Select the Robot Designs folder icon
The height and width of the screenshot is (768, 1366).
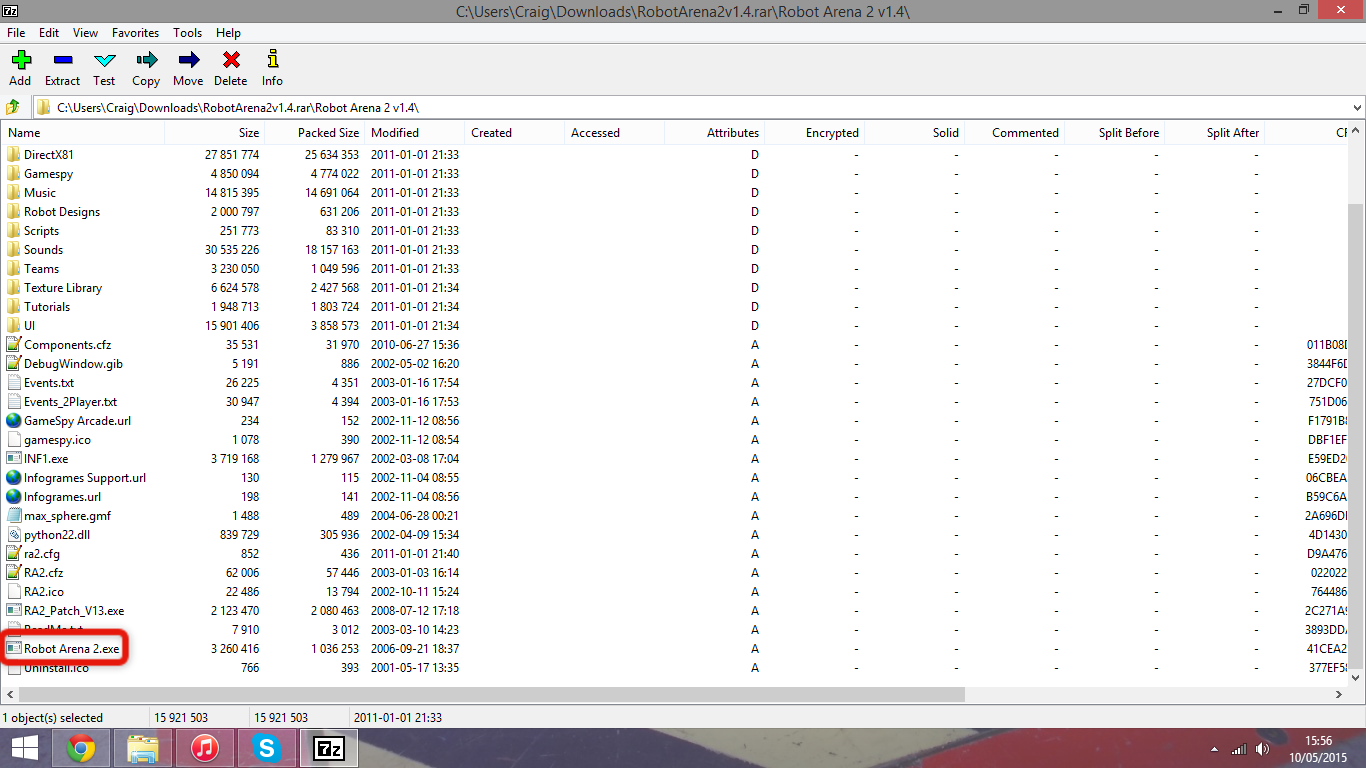[13, 212]
